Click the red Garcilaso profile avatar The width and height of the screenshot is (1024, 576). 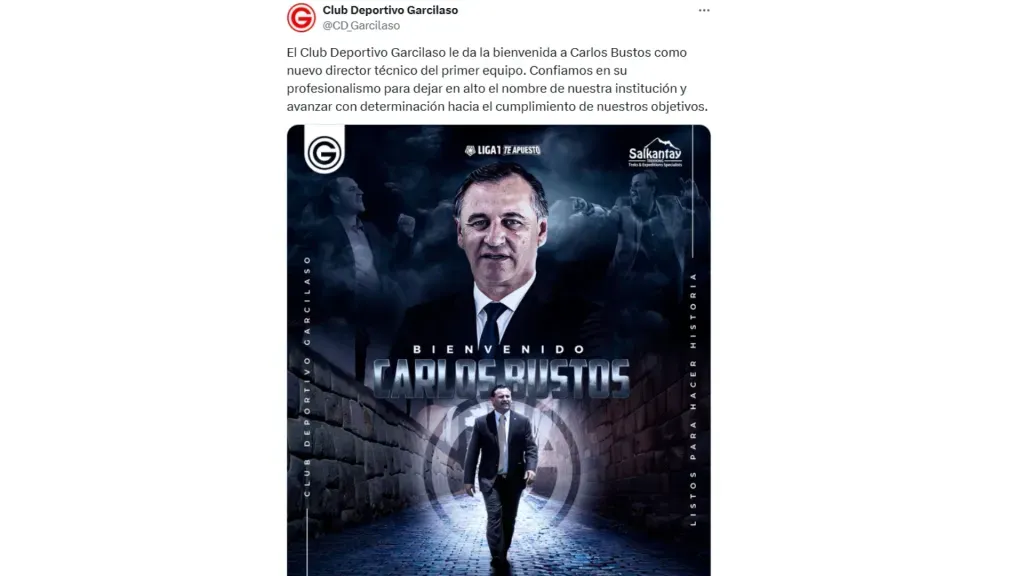click(301, 18)
